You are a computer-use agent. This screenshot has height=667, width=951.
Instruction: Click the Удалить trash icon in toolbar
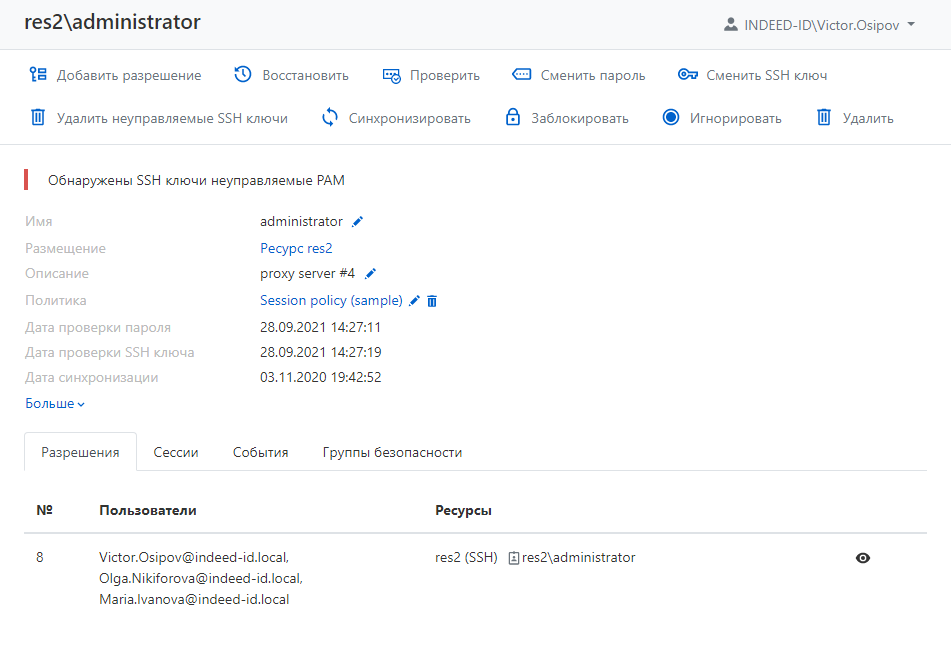(824, 118)
